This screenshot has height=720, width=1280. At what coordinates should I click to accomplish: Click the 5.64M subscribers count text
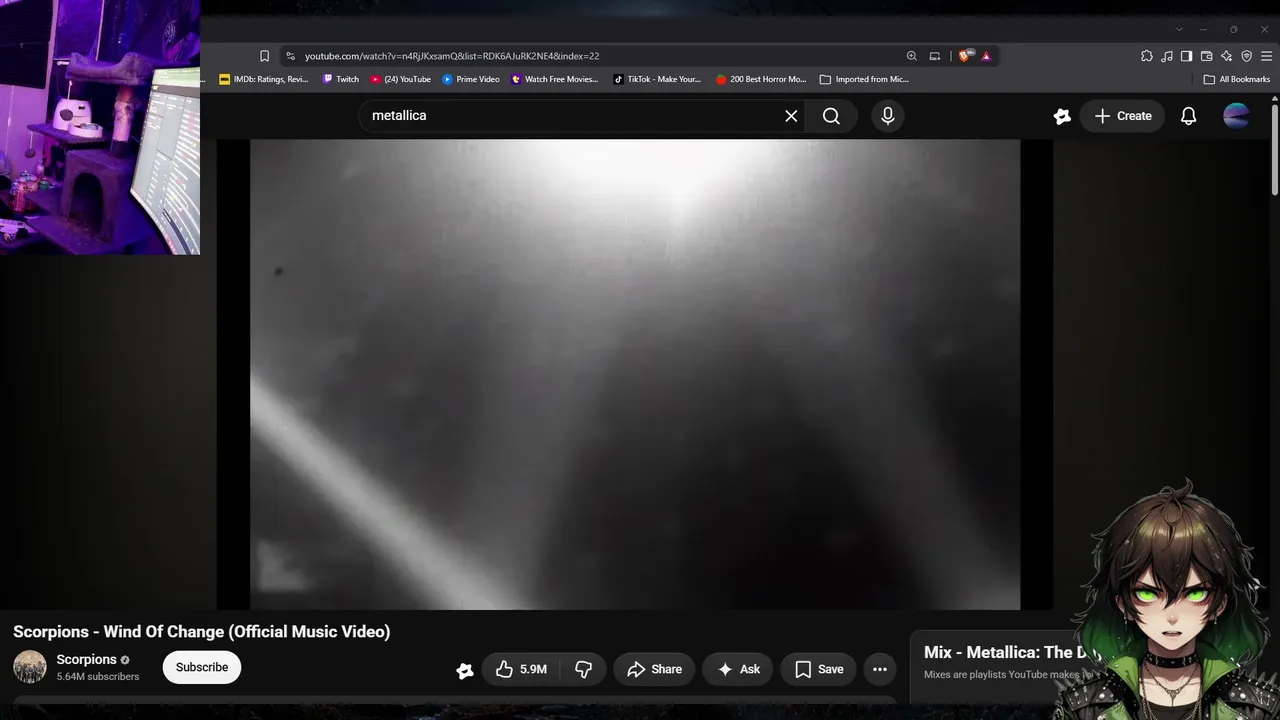coord(98,677)
